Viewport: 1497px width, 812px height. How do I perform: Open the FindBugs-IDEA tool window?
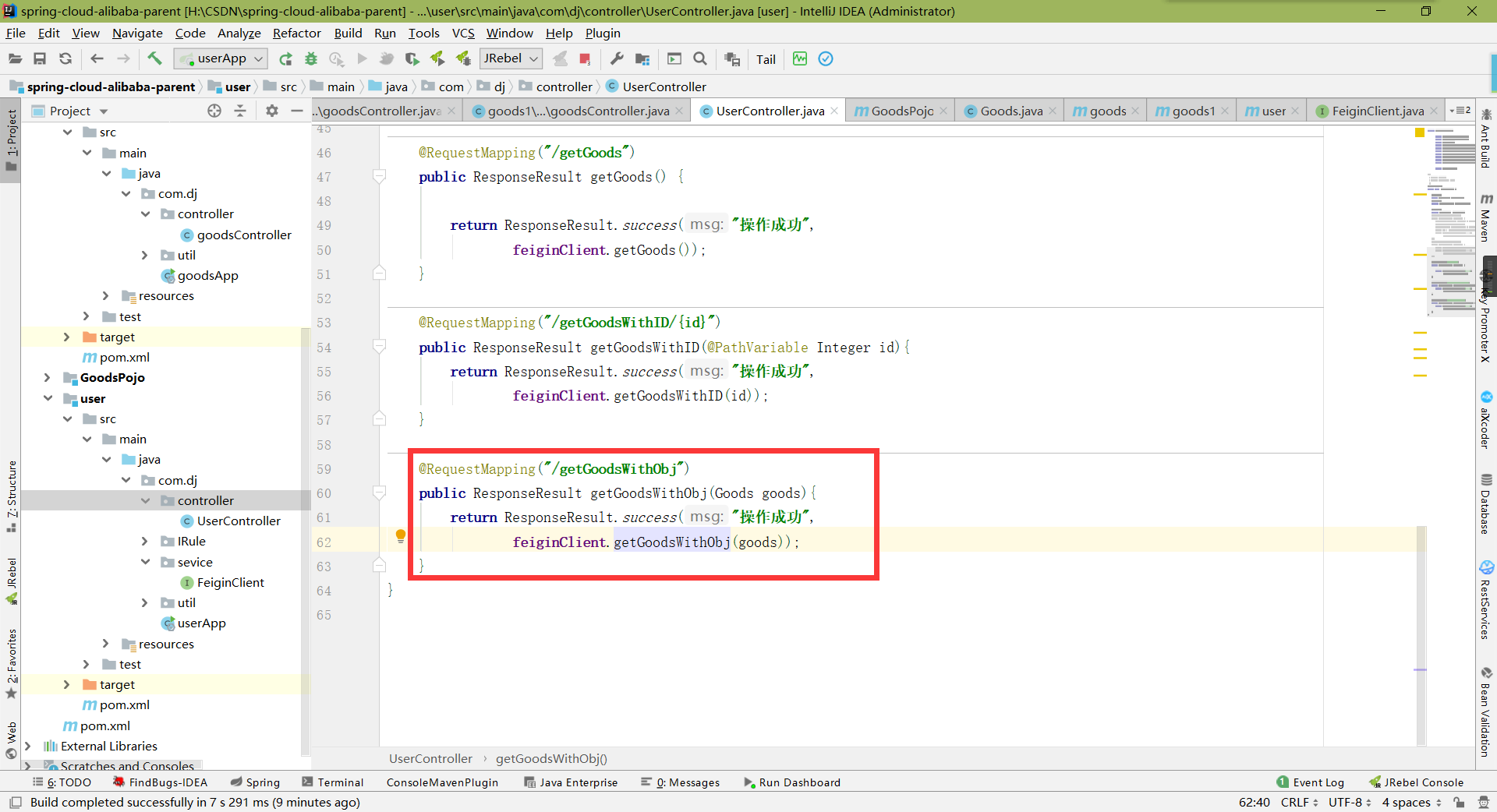pos(160,782)
